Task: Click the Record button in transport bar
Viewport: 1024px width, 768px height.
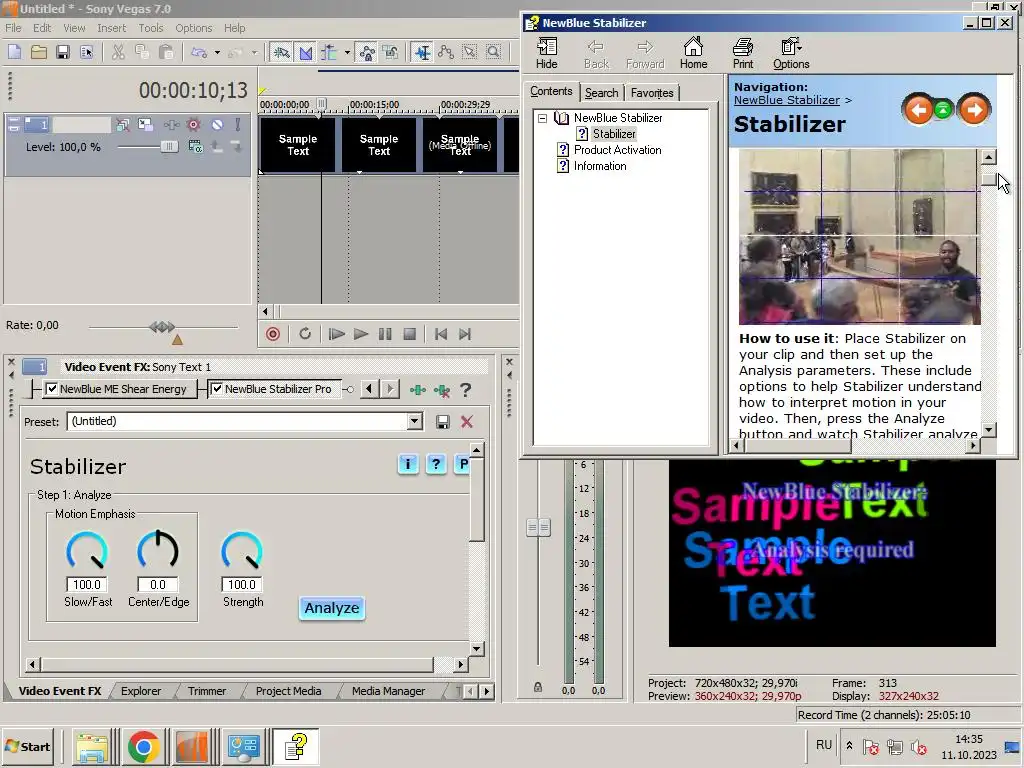Action: point(273,334)
